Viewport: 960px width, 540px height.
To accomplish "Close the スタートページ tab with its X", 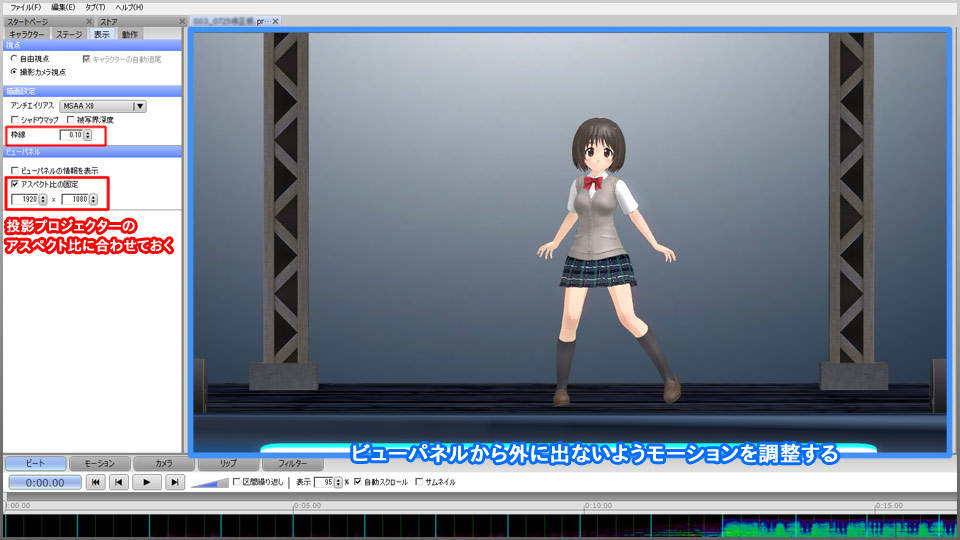I will (x=87, y=20).
